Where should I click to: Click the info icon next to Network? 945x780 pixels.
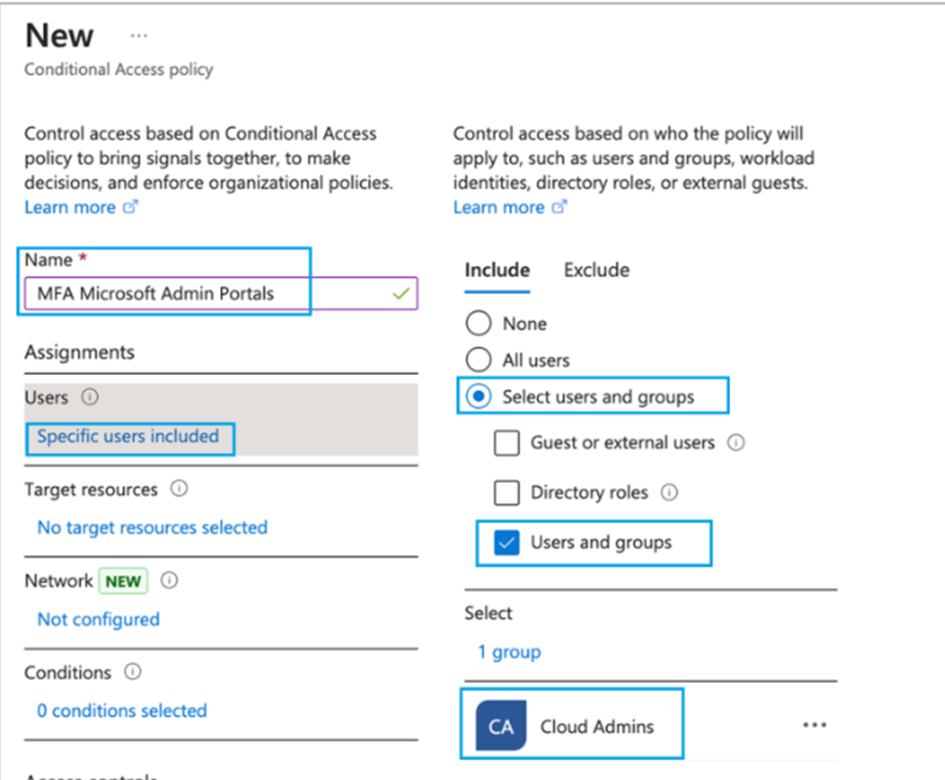170,581
